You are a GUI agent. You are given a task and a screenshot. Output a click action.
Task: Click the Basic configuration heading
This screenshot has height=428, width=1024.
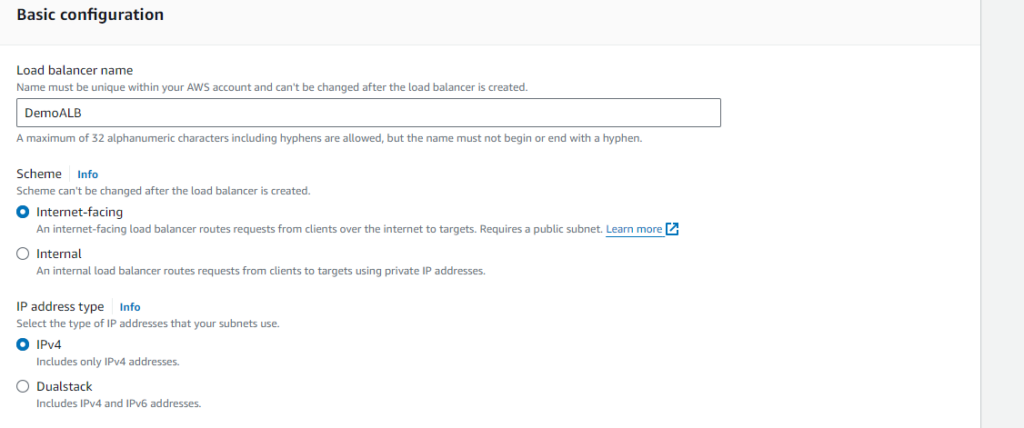(90, 14)
